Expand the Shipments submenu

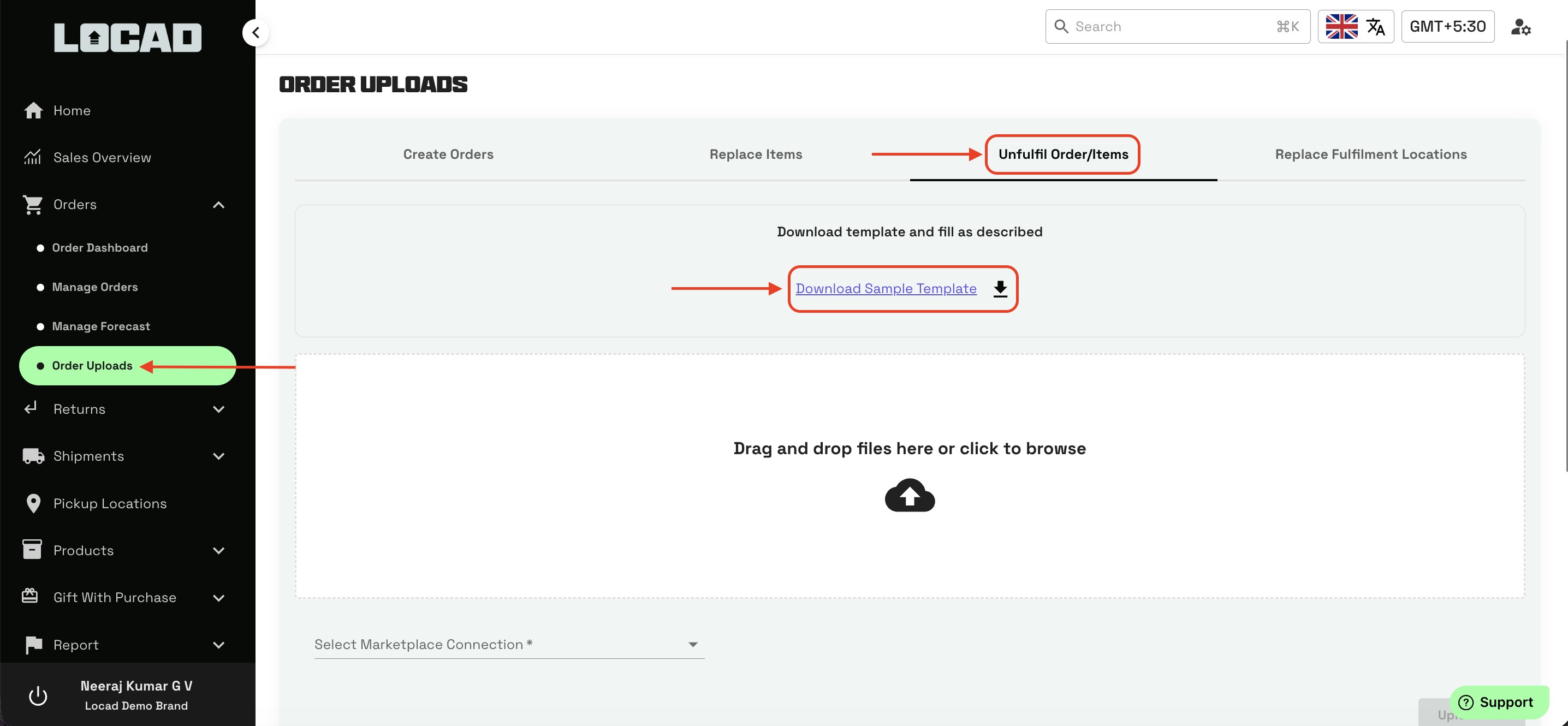coord(218,456)
